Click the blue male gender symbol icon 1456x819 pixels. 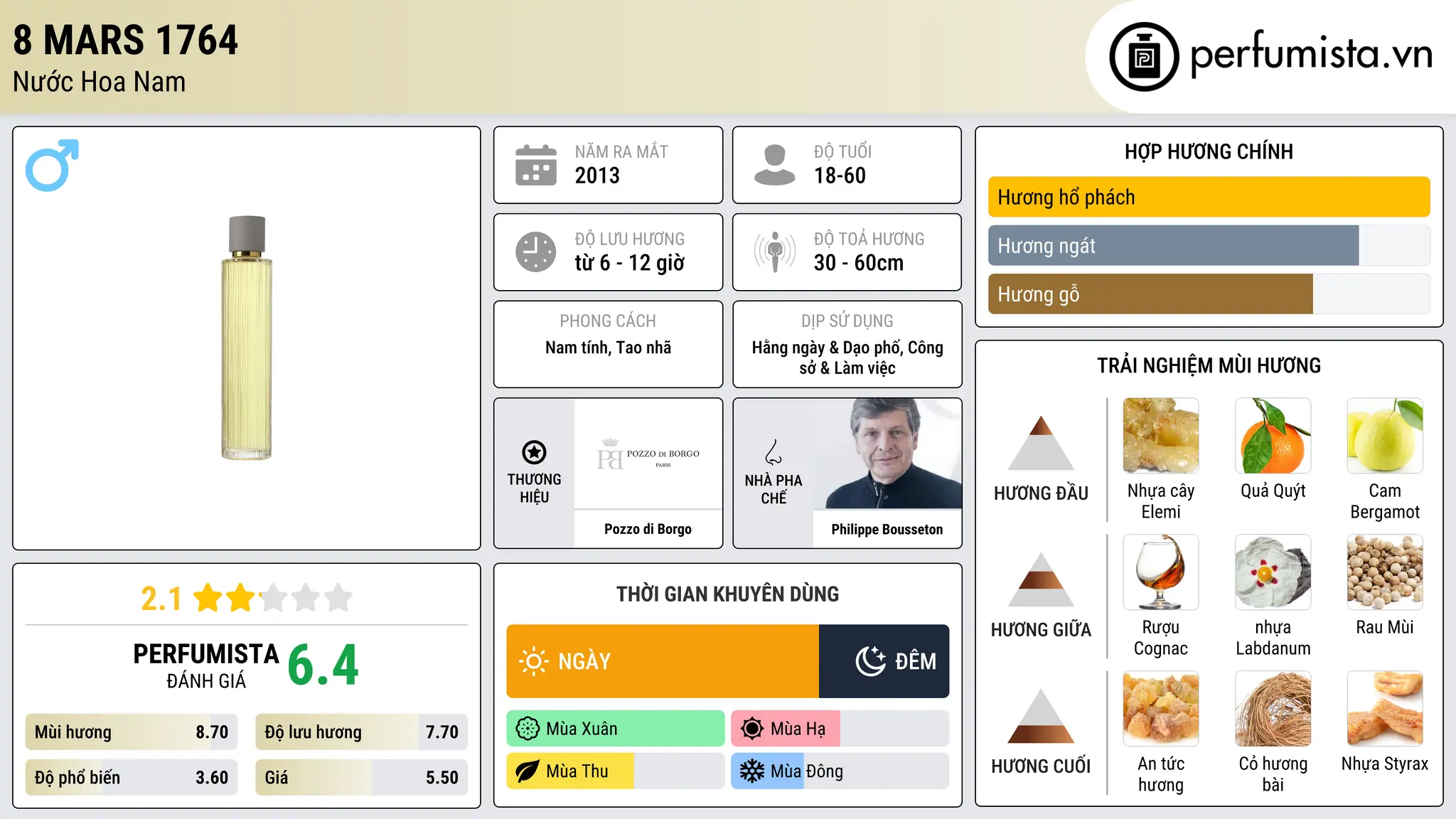click(52, 165)
